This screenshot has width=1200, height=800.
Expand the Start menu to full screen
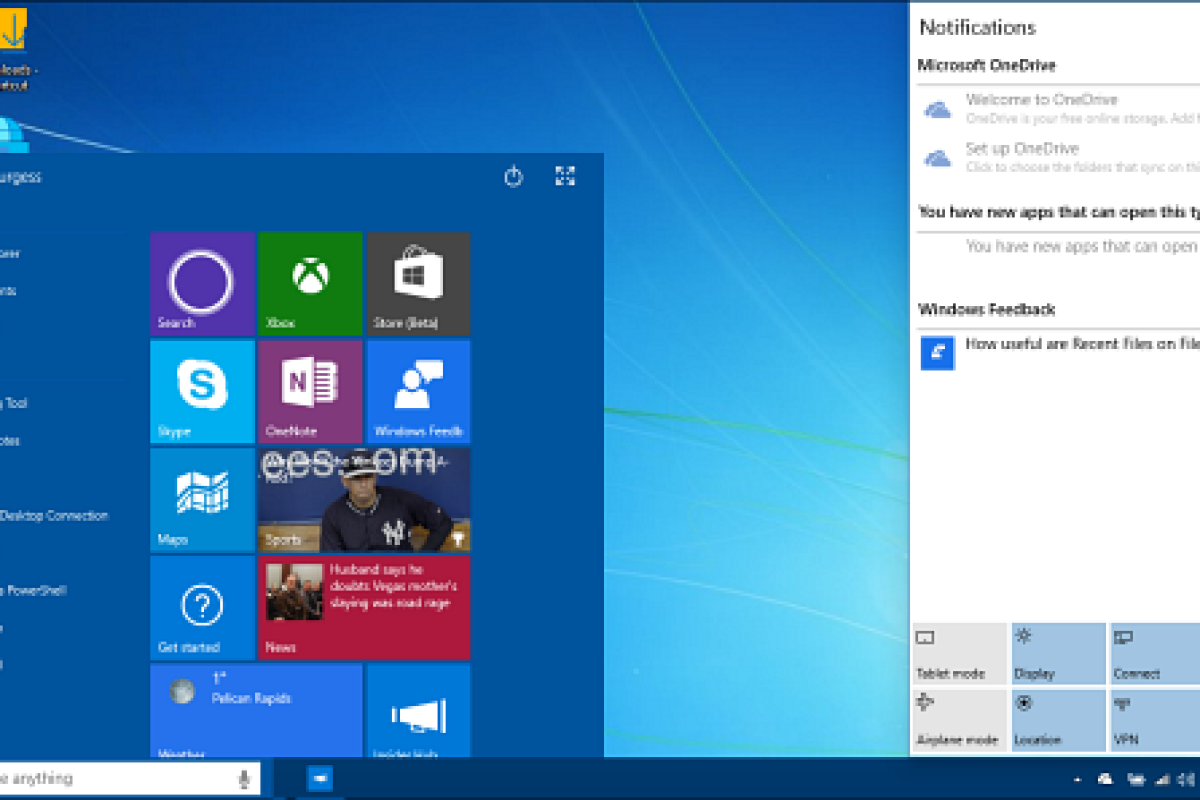tap(565, 176)
